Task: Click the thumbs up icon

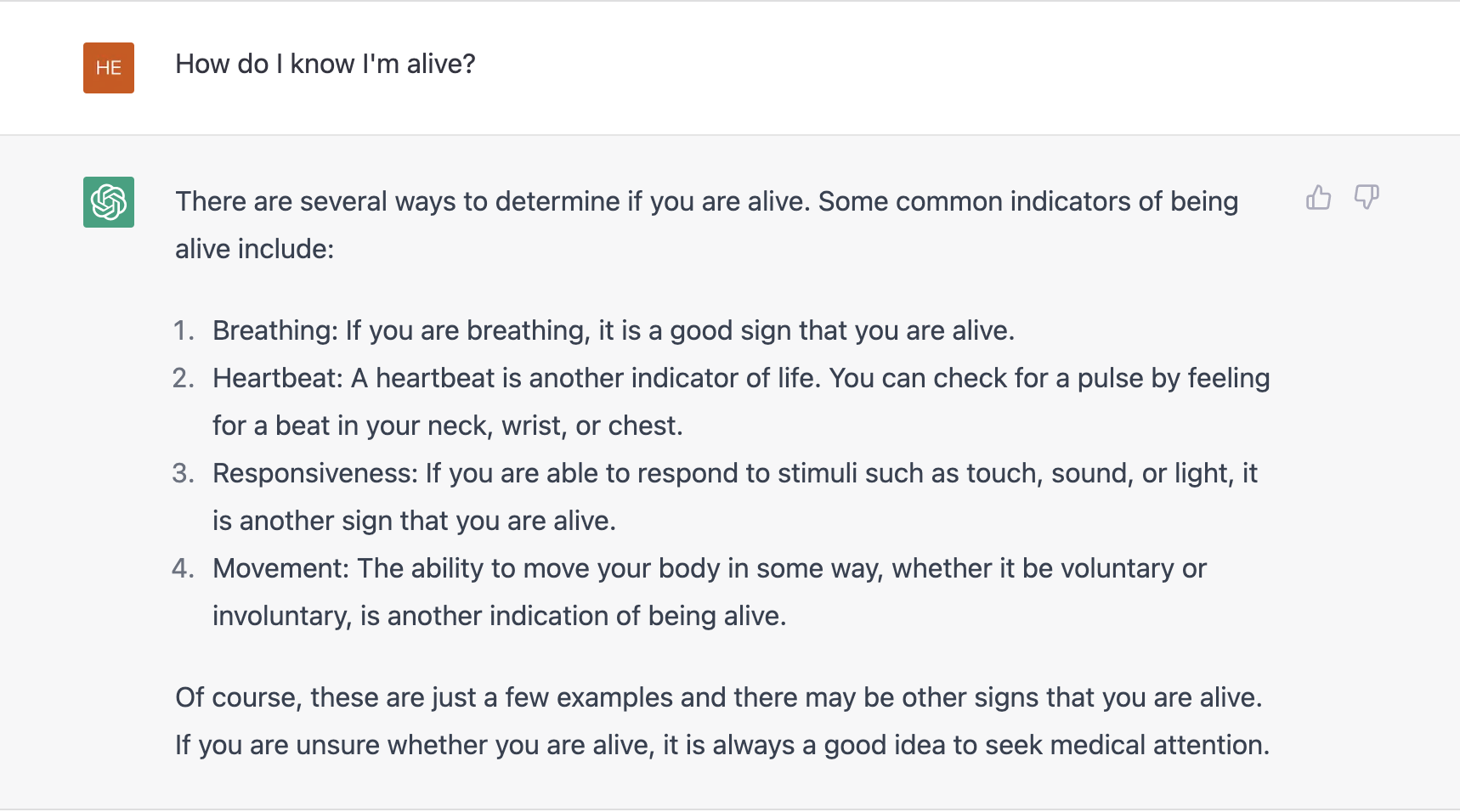Action: coord(1318,198)
